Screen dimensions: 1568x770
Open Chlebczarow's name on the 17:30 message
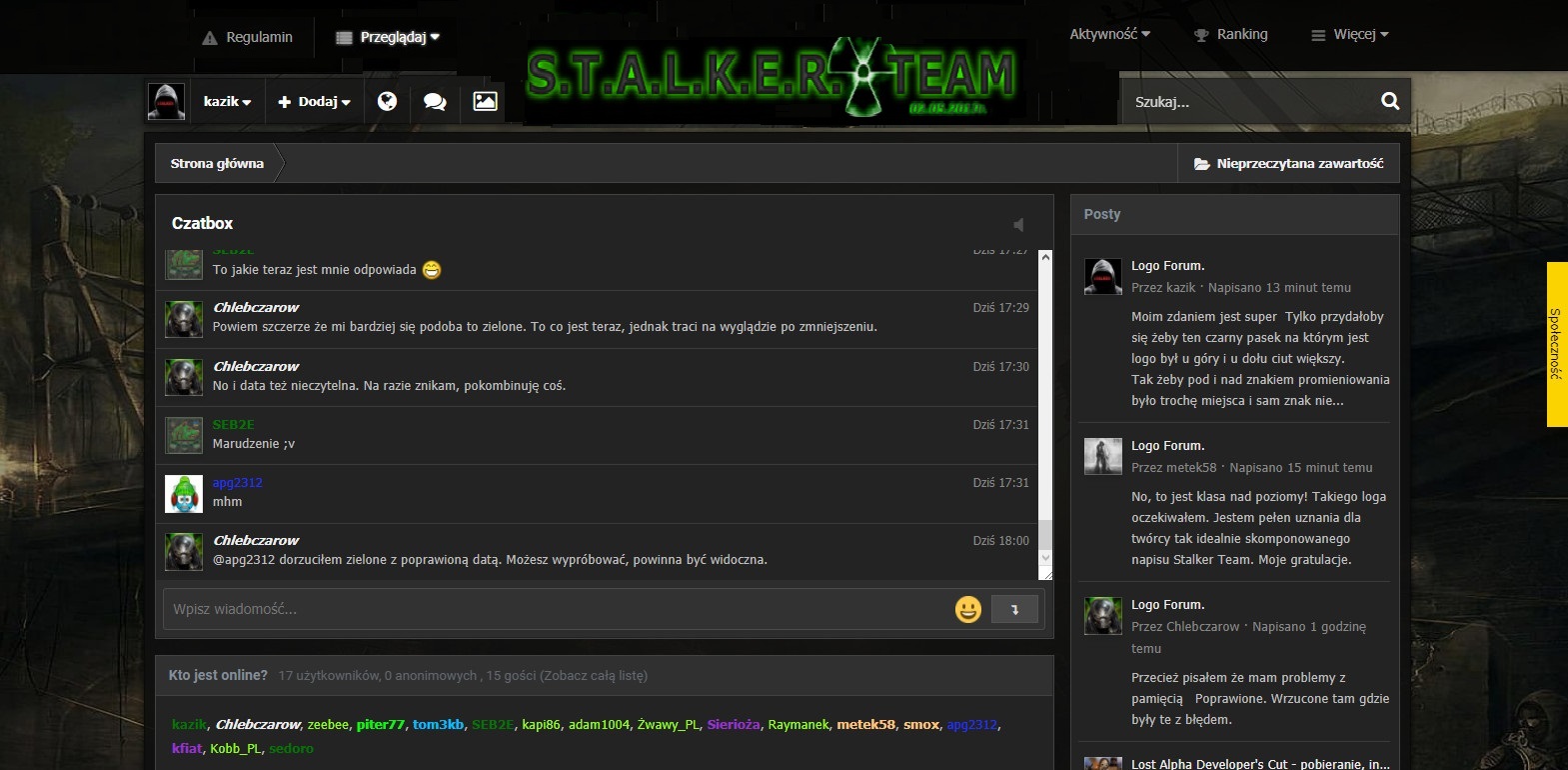coord(256,366)
